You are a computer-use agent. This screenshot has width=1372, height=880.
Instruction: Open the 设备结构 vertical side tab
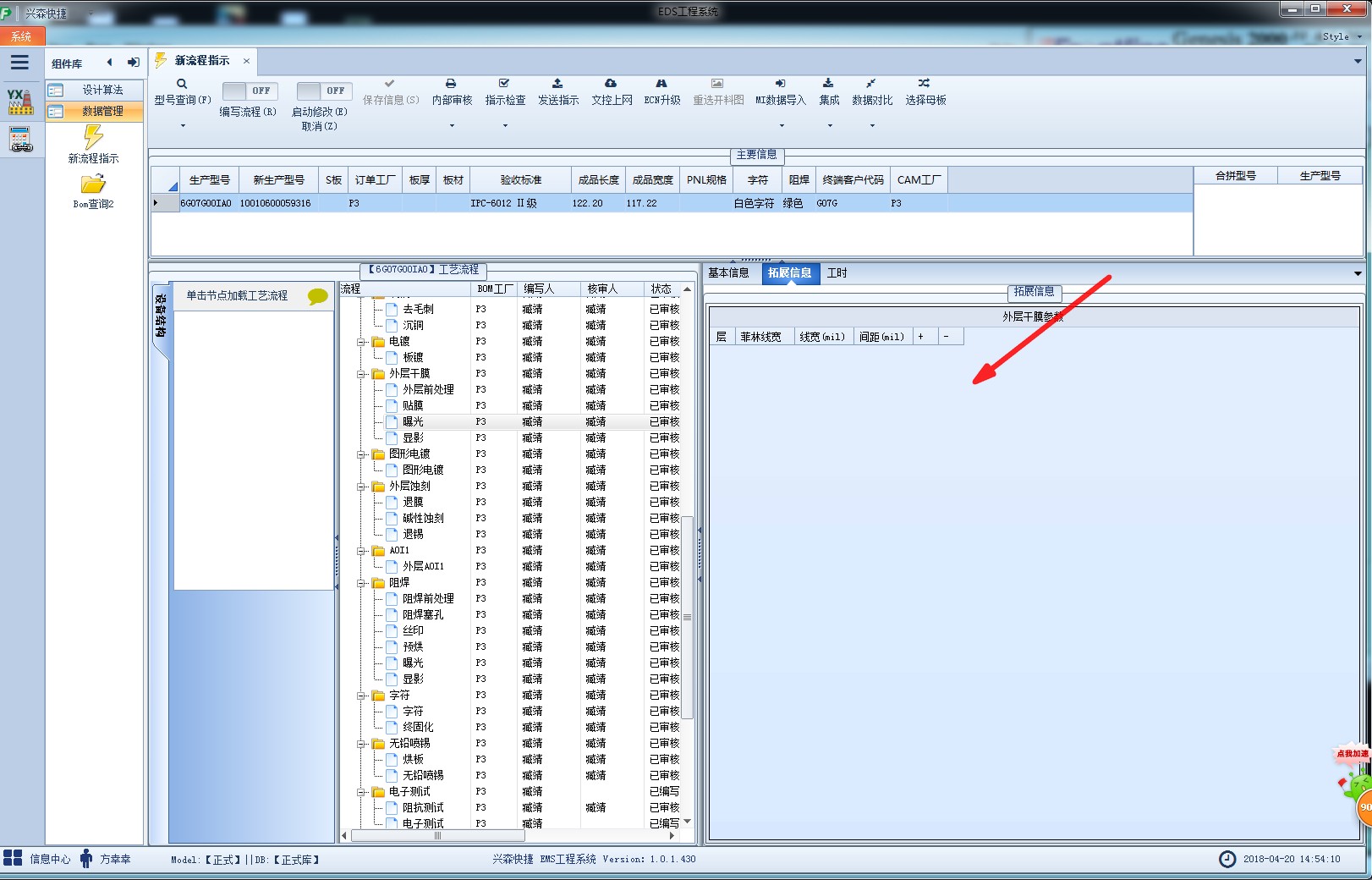tap(160, 316)
